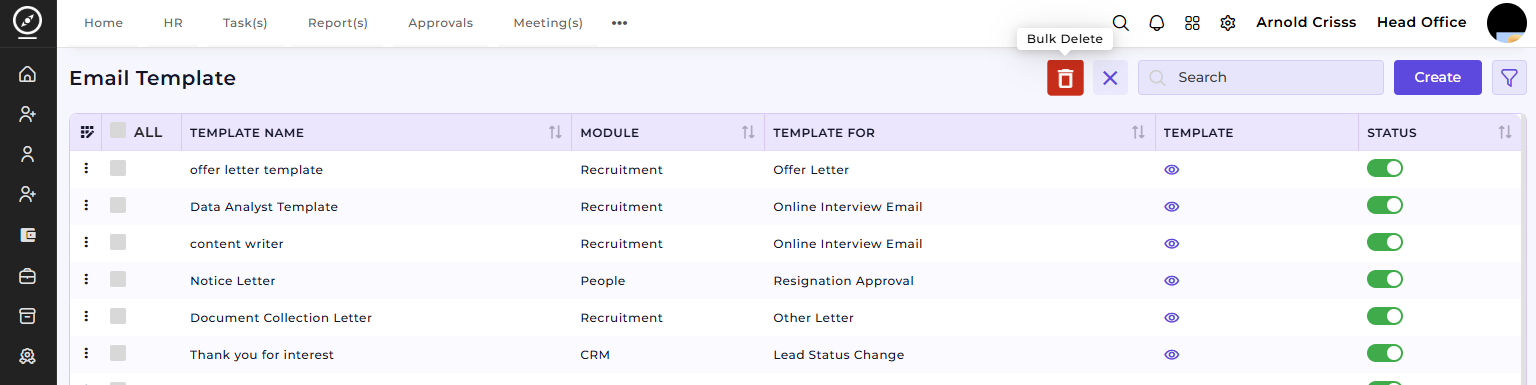The width and height of the screenshot is (1536, 385).
Task: Focus the Search templates field
Action: point(1261,77)
